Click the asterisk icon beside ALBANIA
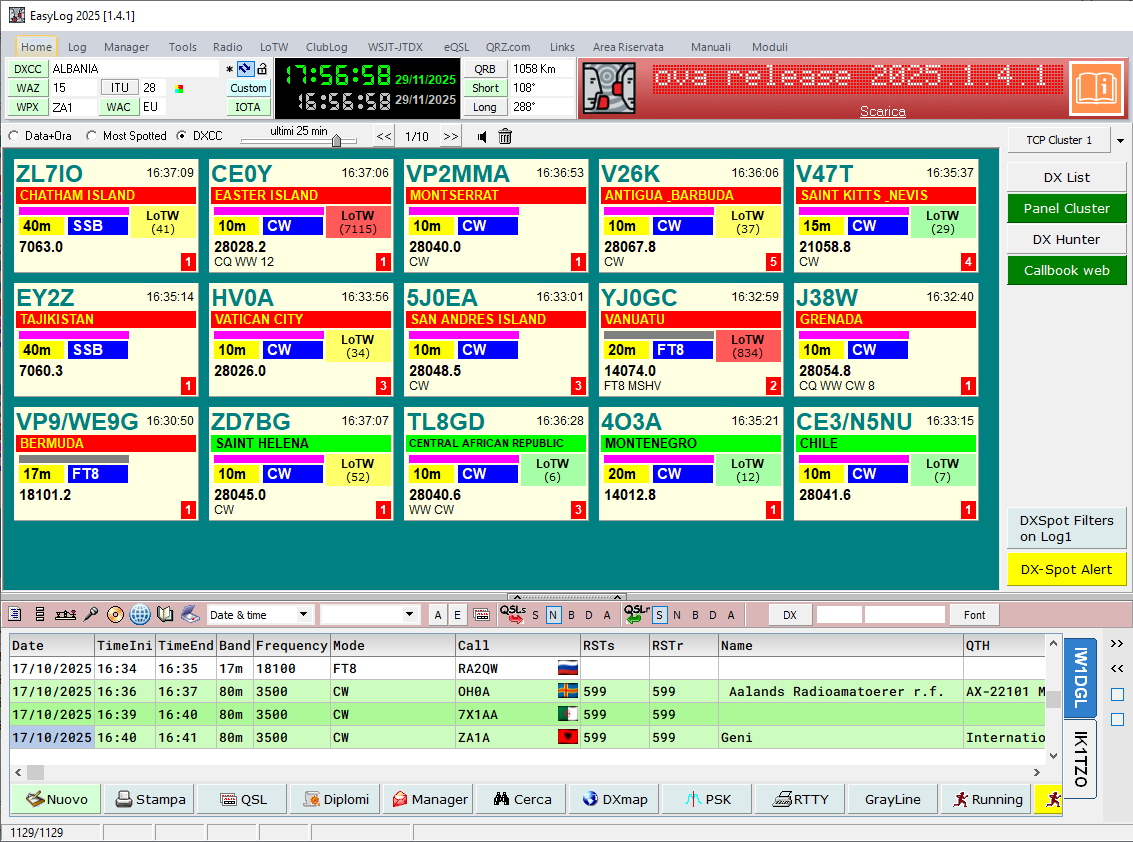Screen dimensions: 1133x842 pyautogui.click(x=230, y=70)
